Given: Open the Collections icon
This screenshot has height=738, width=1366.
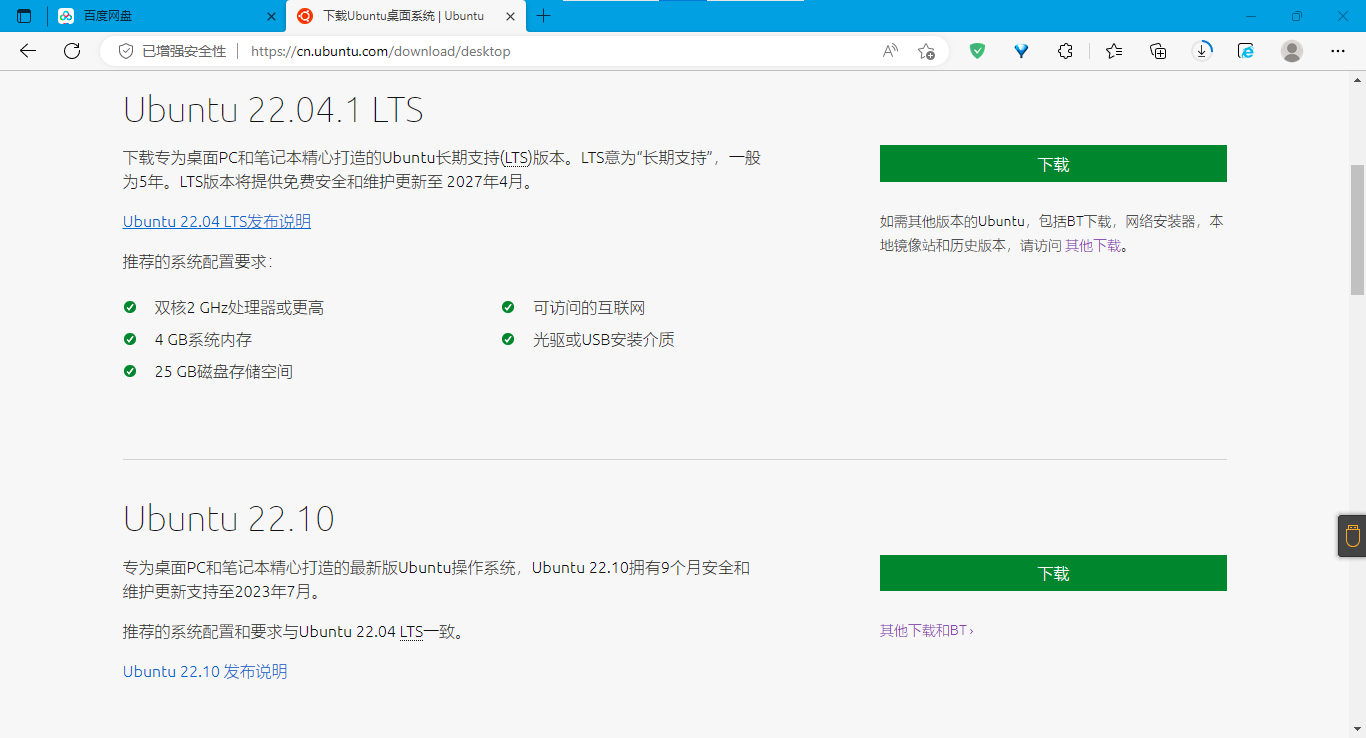Looking at the screenshot, I should 1158,51.
